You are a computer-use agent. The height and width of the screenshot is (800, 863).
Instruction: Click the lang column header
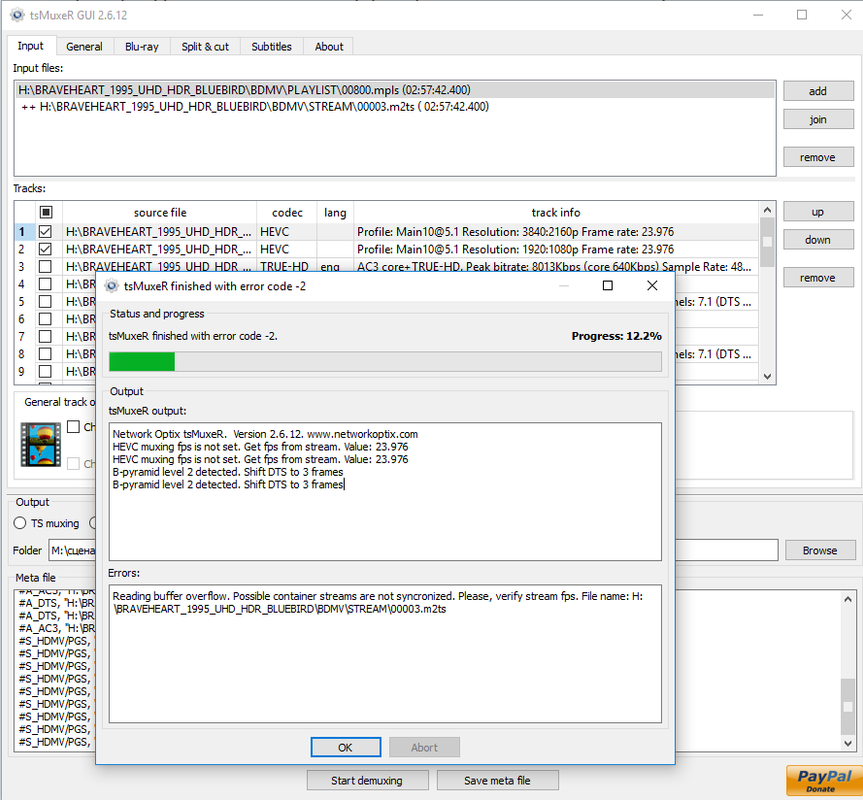335,212
